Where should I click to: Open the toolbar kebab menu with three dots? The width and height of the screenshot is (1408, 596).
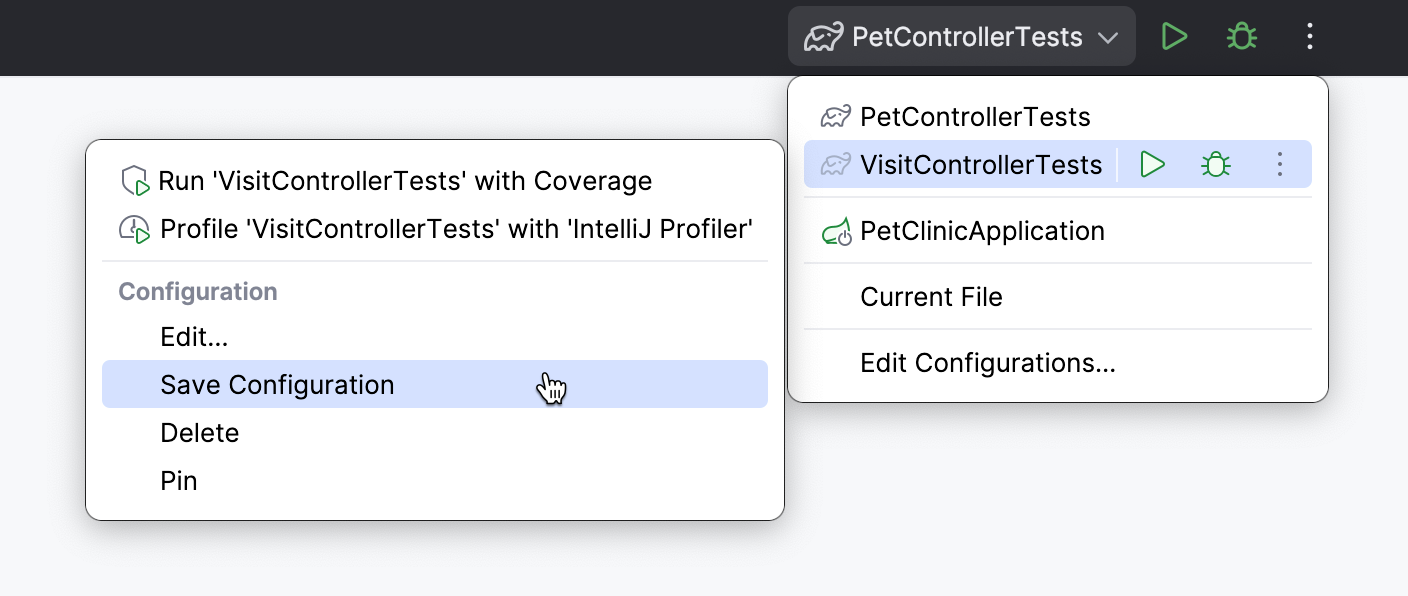click(x=1308, y=36)
